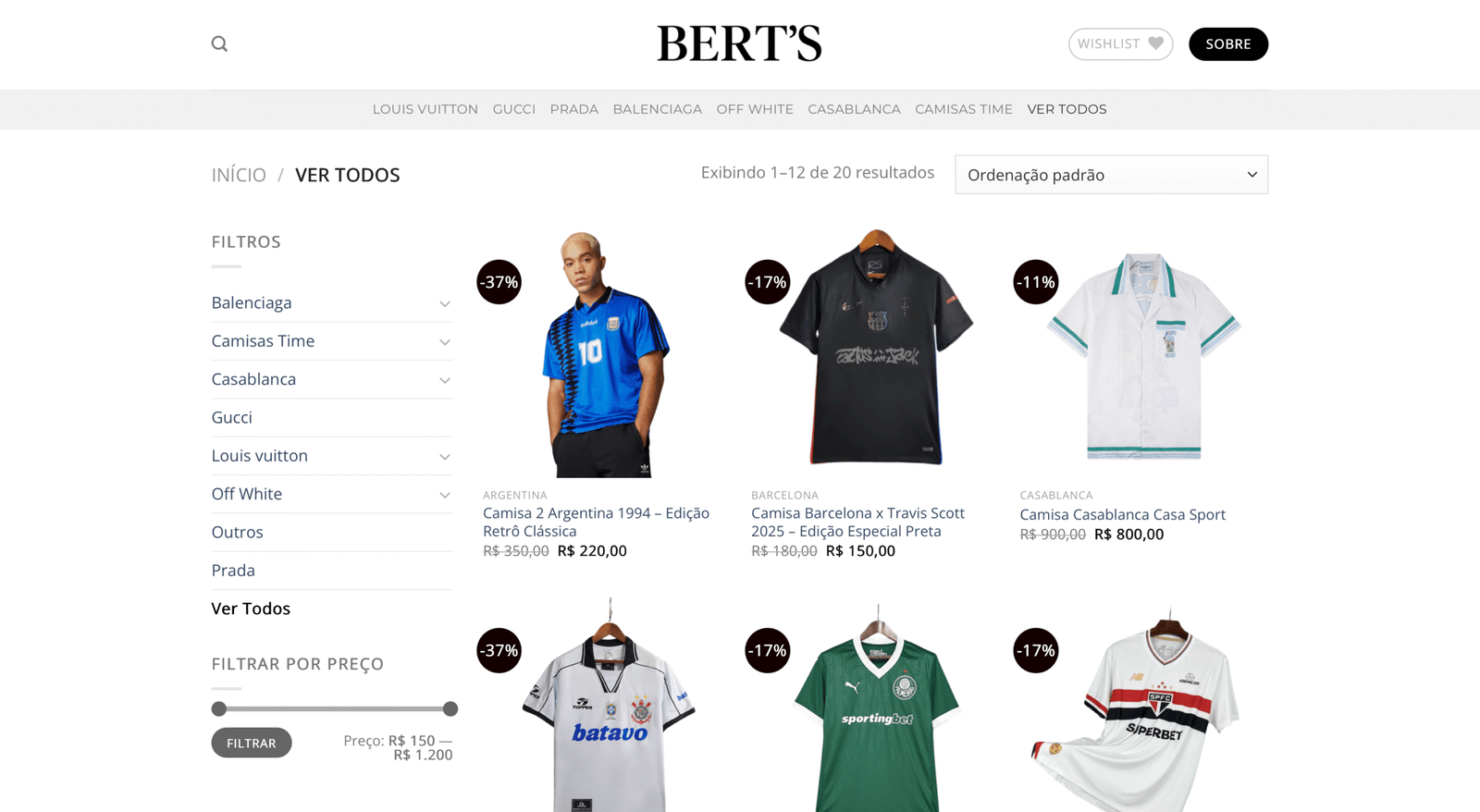Click the -17% badge on São Paulo shirt
The width and height of the screenshot is (1480, 812).
point(1036,650)
